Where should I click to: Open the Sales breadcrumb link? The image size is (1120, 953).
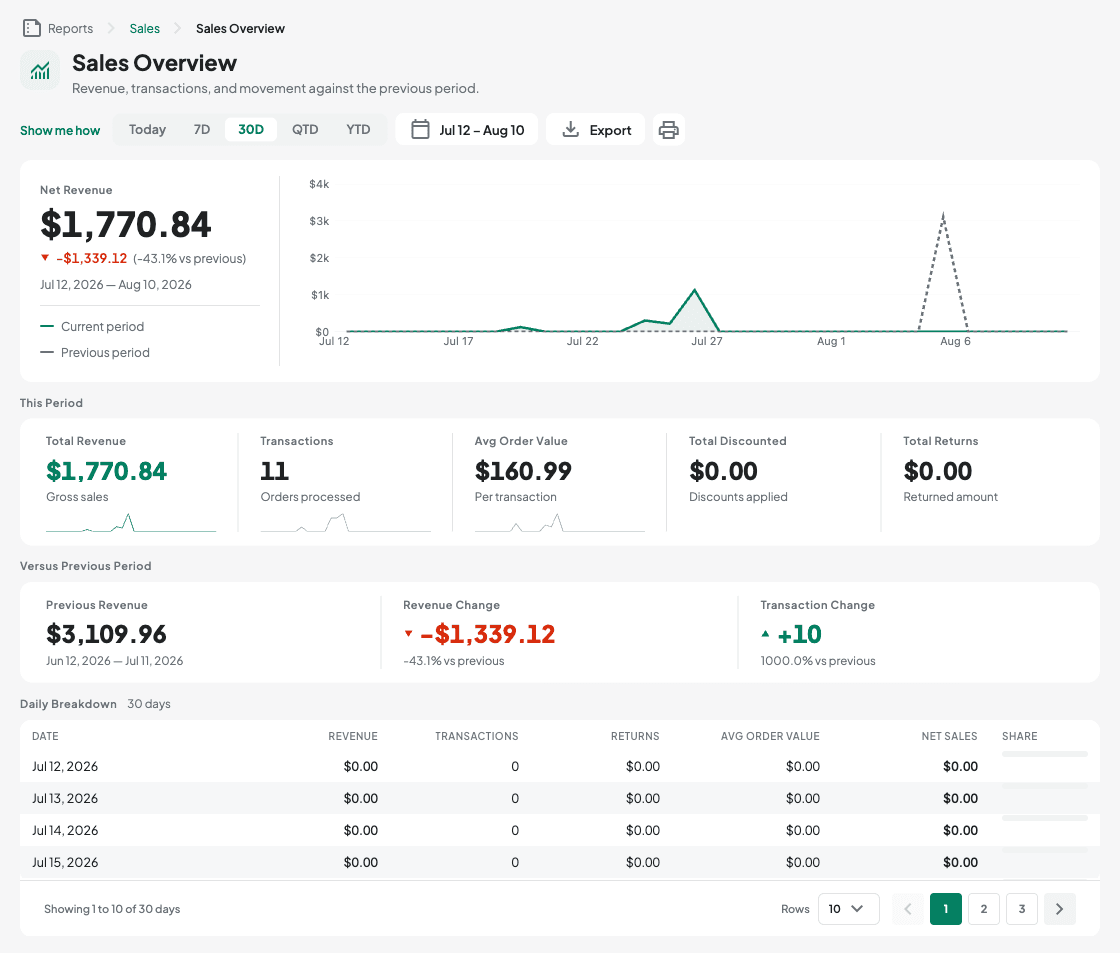pos(144,29)
